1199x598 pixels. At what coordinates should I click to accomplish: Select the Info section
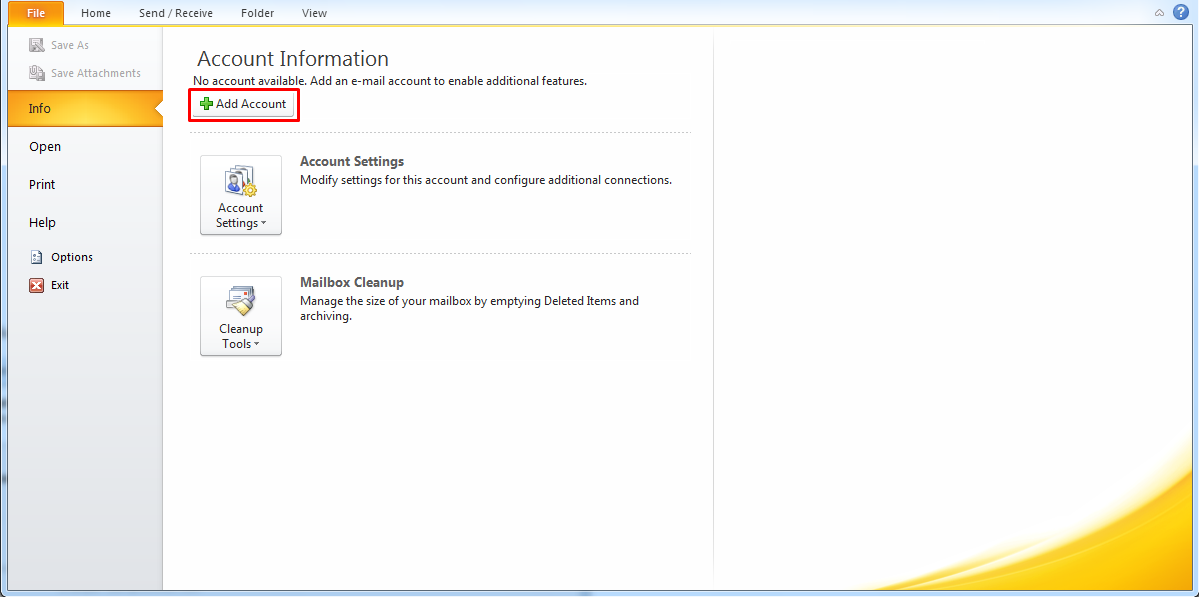click(x=85, y=109)
